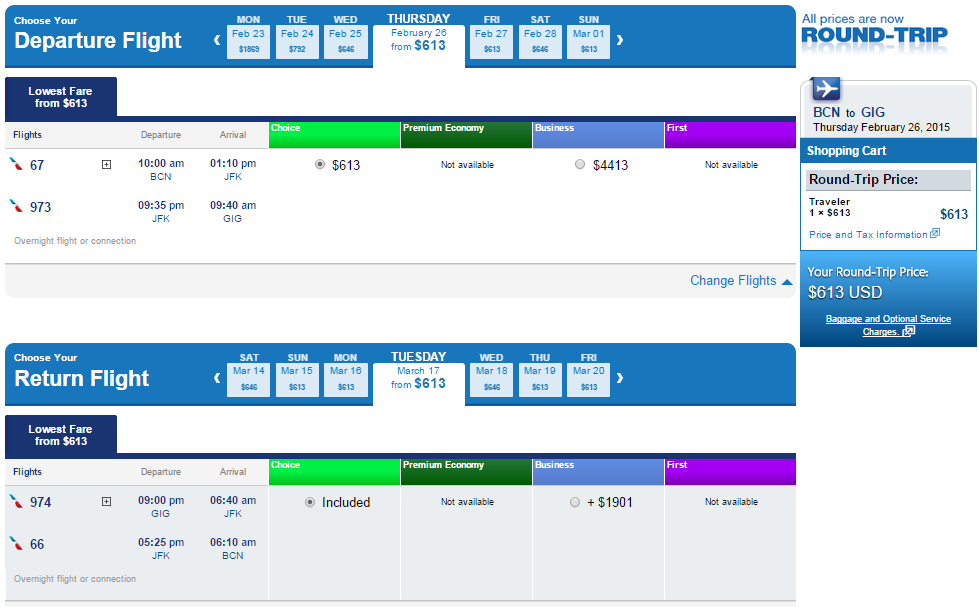
Task: Click arrival time 09:40 am GIG
Action: pyautogui.click(x=233, y=211)
